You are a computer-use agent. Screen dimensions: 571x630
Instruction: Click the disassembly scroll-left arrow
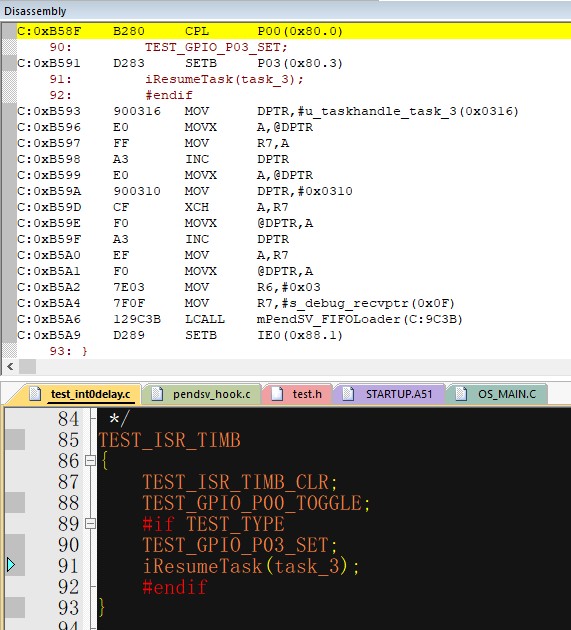coord(10,366)
